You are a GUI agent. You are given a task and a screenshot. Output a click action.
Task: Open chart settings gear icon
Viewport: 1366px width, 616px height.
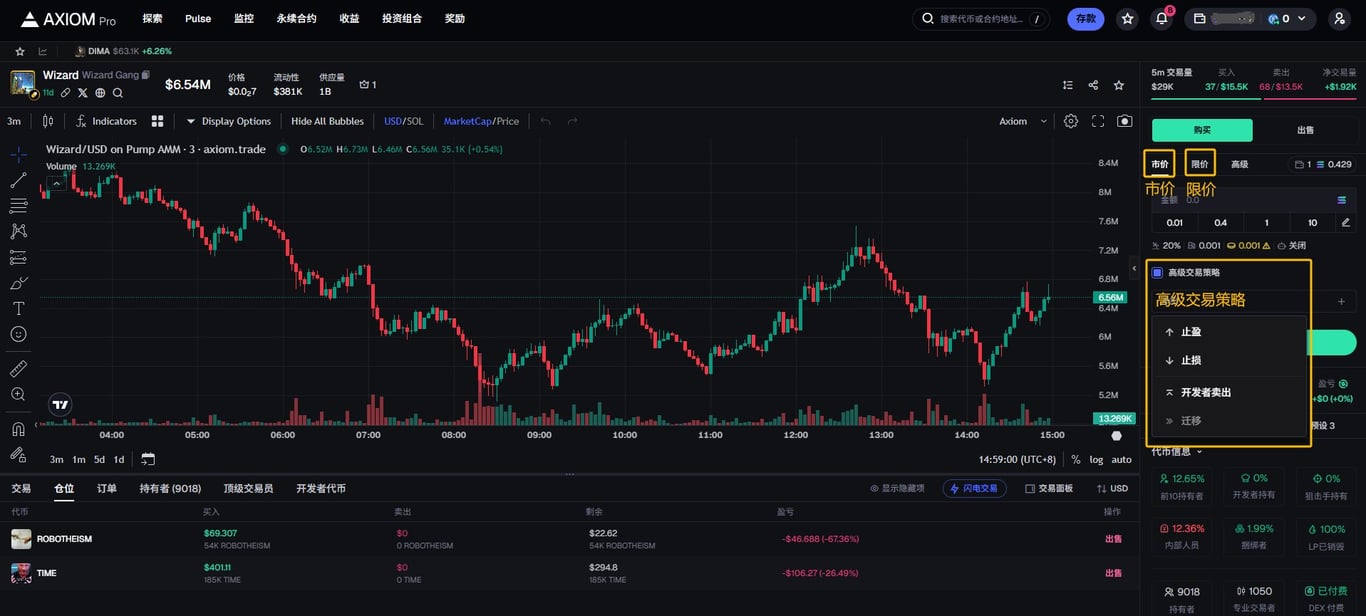(x=1071, y=121)
